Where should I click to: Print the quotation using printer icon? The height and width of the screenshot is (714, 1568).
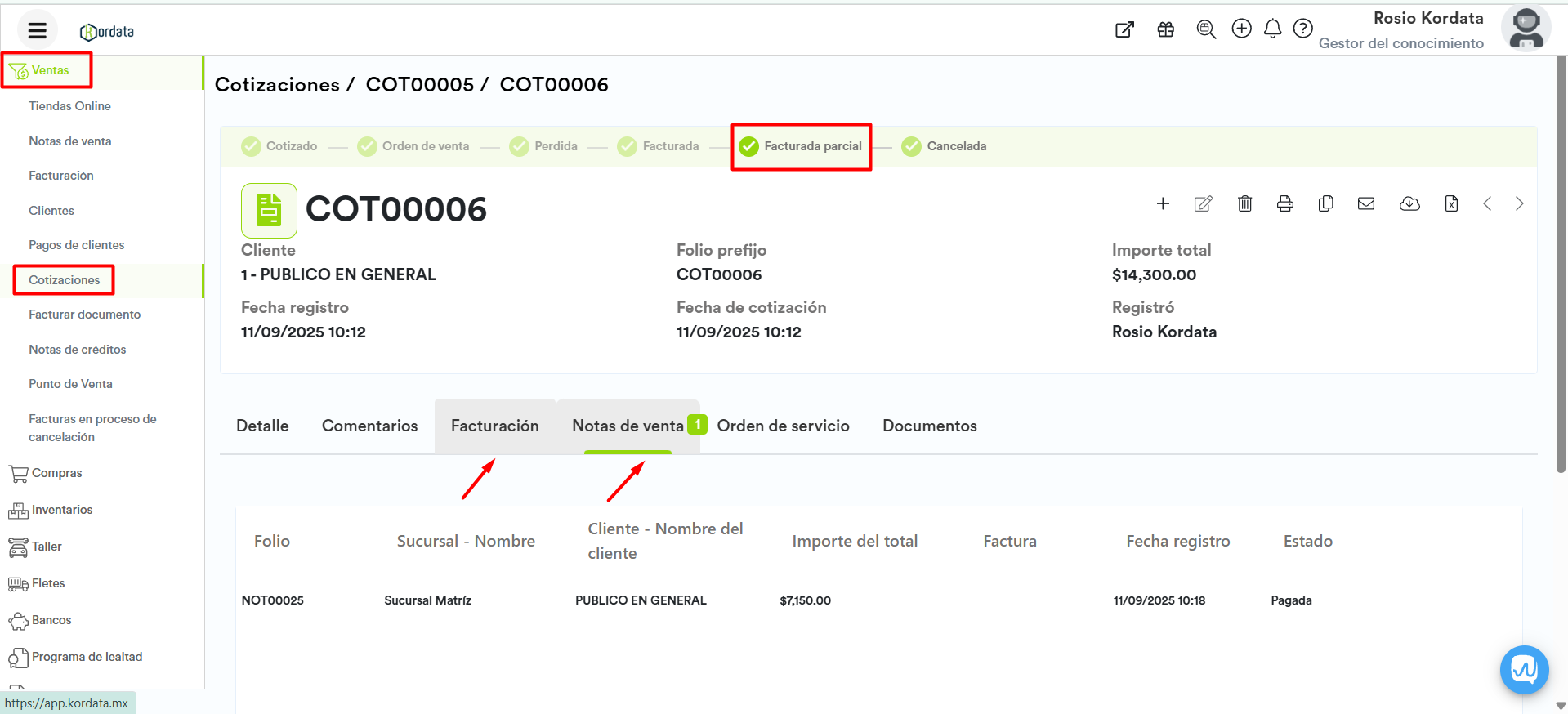click(x=1284, y=203)
